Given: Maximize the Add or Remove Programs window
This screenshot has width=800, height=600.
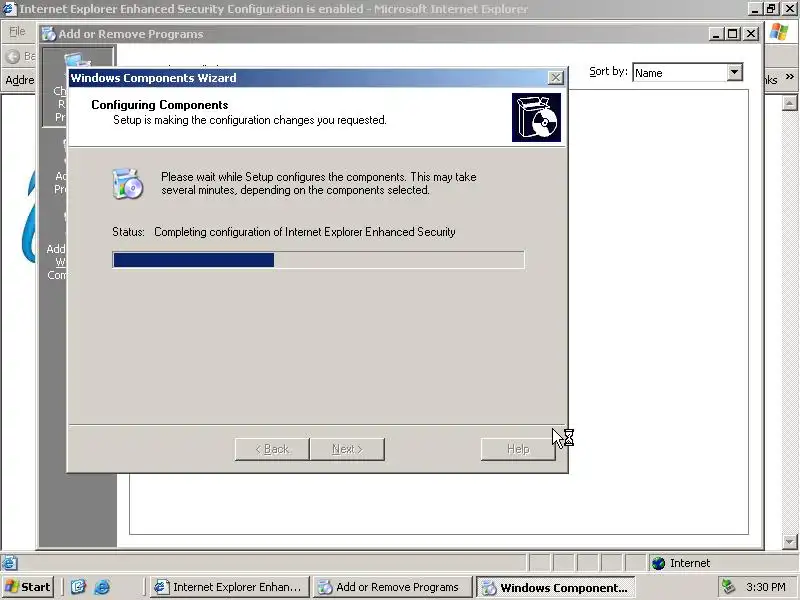Looking at the screenshot, I should 733,34.
